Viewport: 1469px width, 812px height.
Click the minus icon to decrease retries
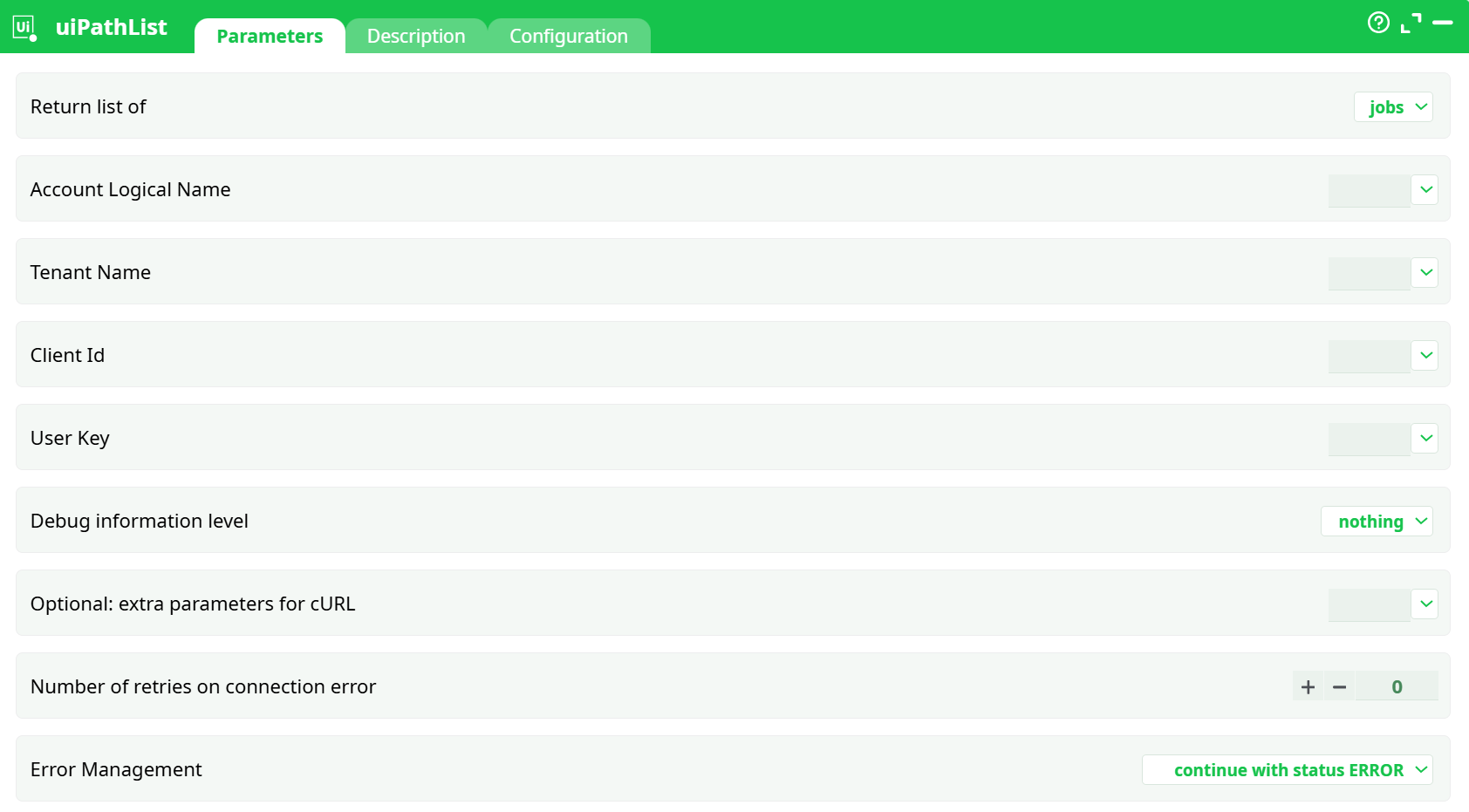1340,686
